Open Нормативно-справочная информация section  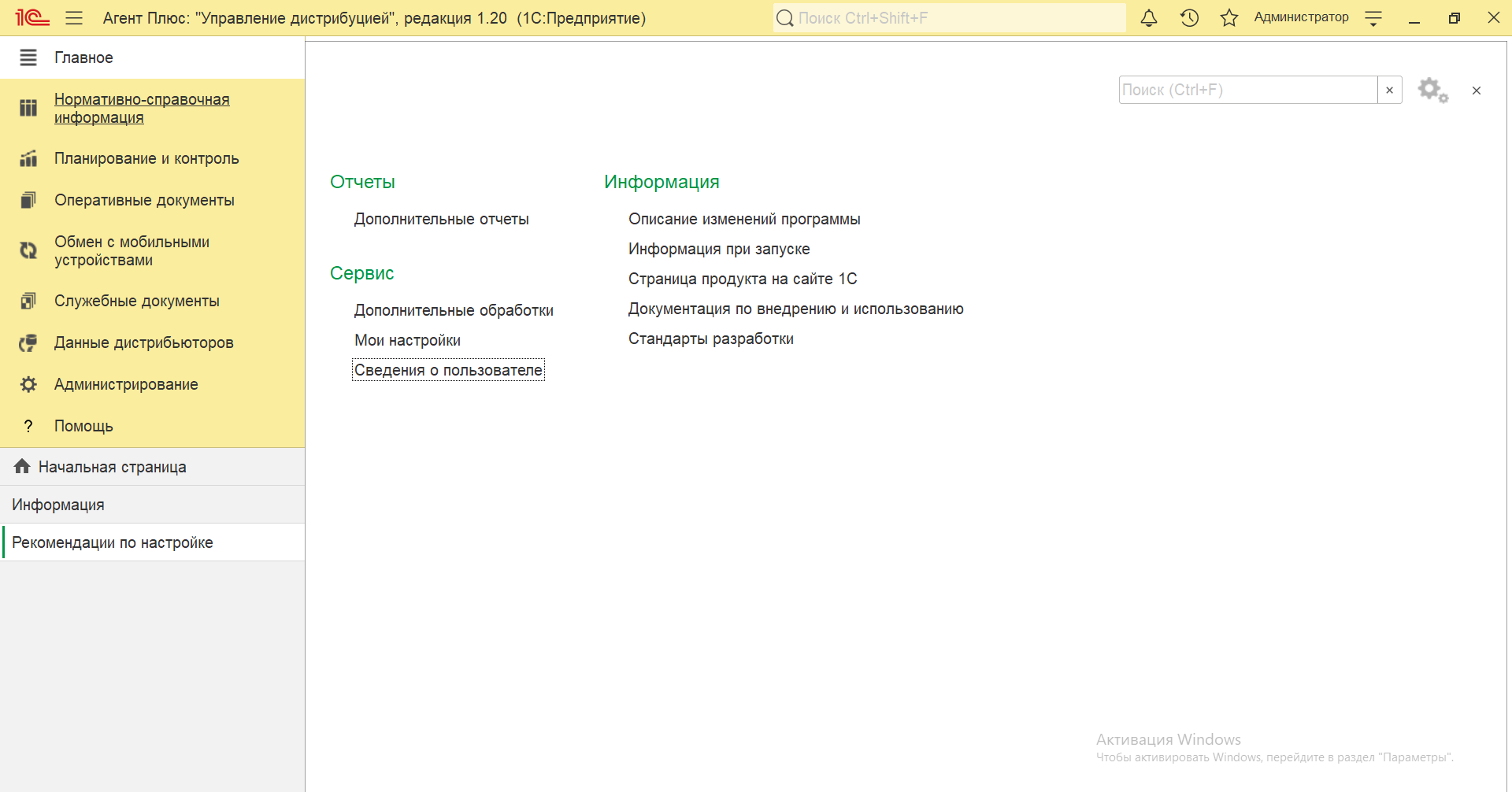pos(142,109)
